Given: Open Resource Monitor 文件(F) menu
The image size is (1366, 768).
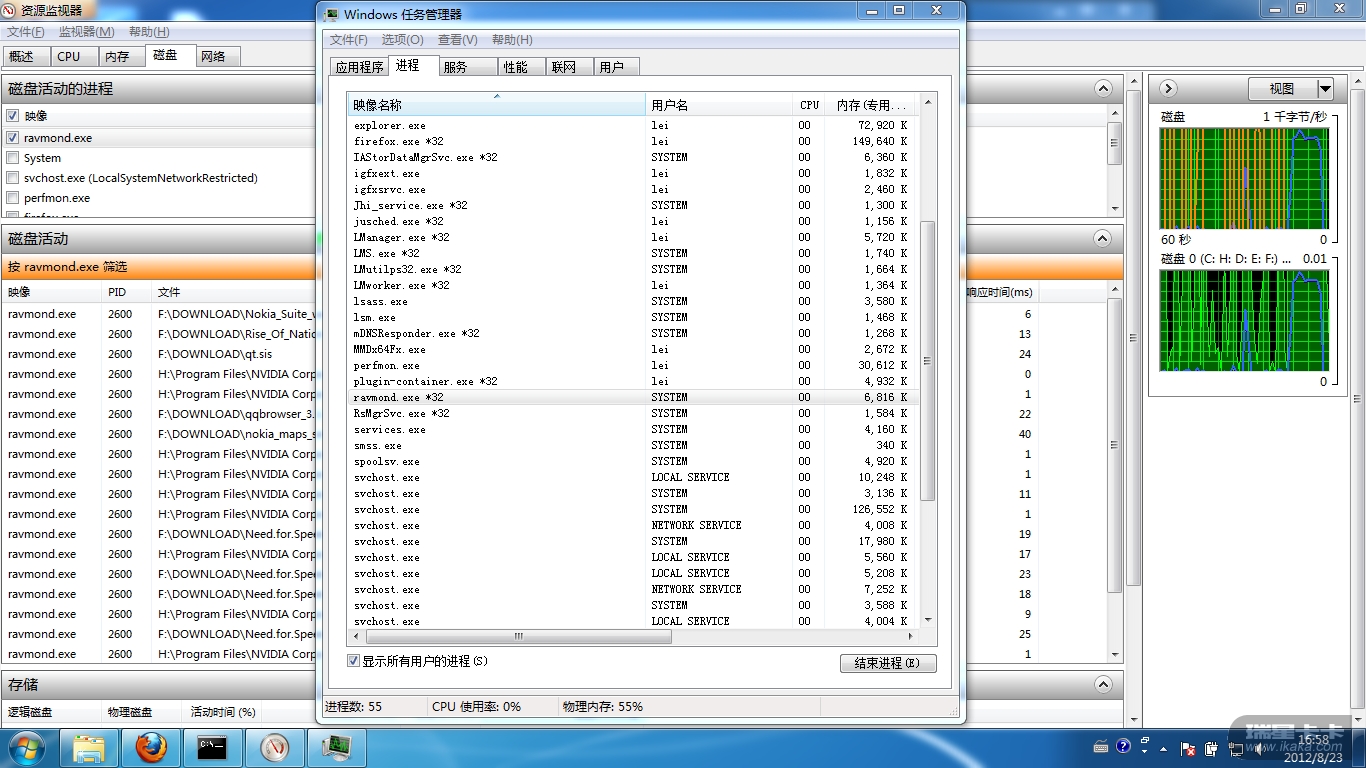Looking at the screenshot, I should click(26, 32).
